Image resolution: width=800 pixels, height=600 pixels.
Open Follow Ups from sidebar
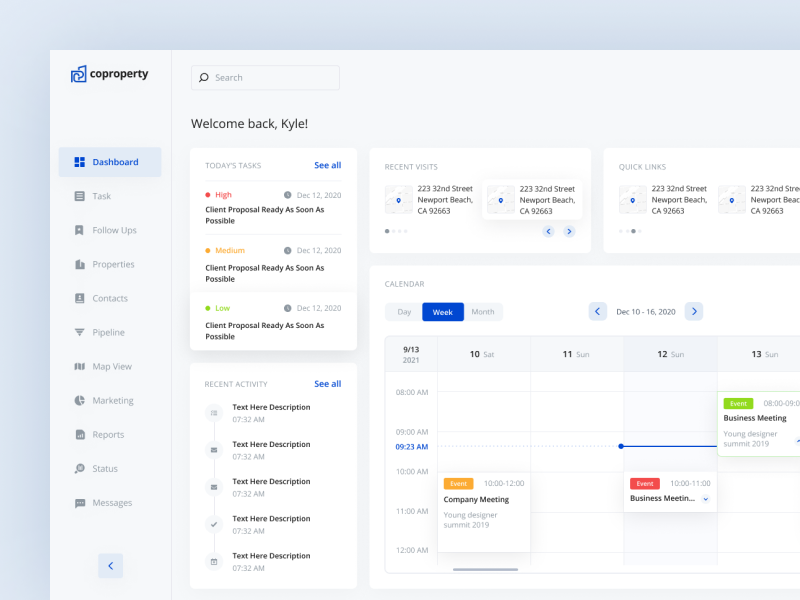tap(110, 230)
